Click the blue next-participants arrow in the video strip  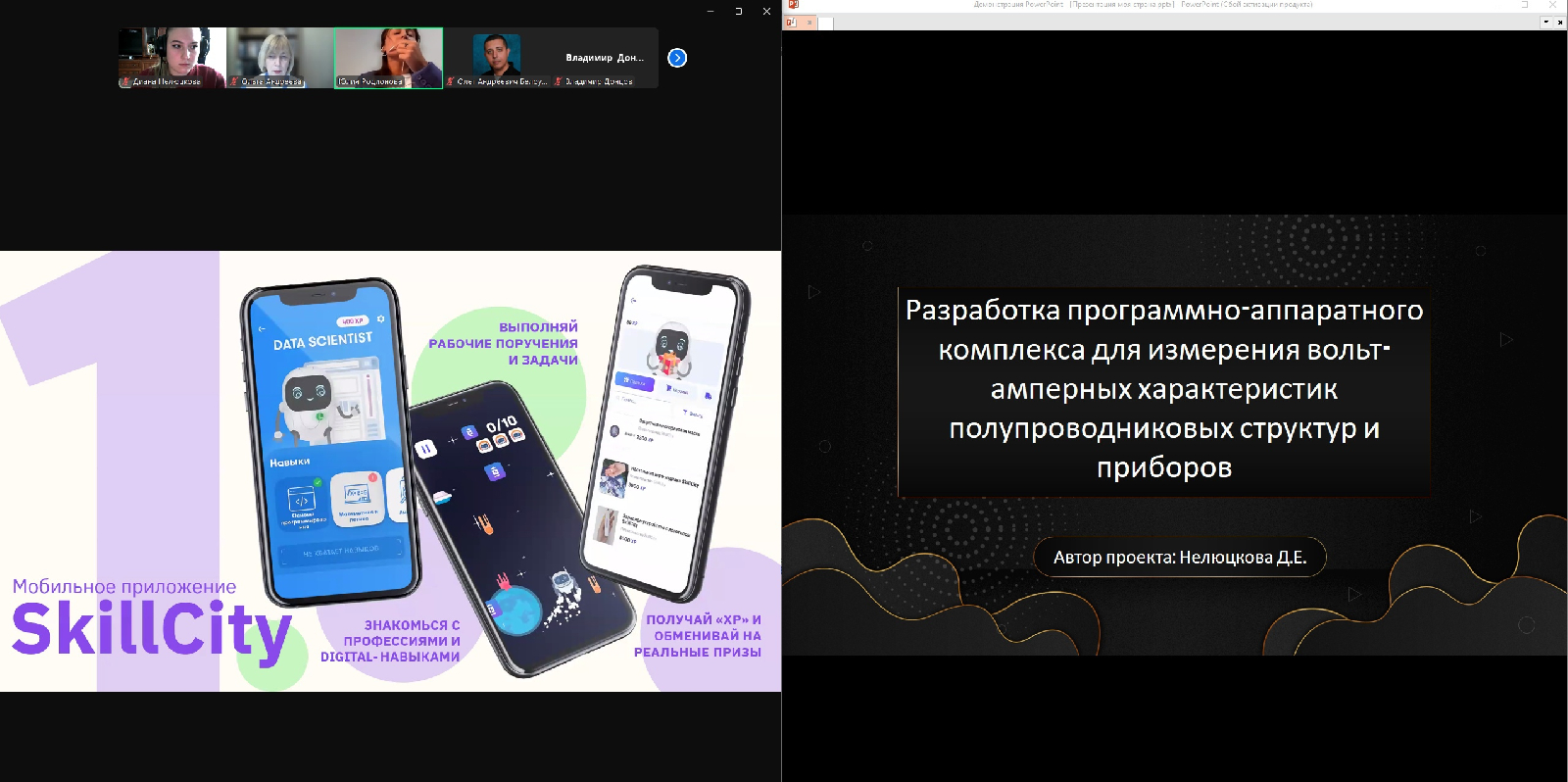(677, 58)
